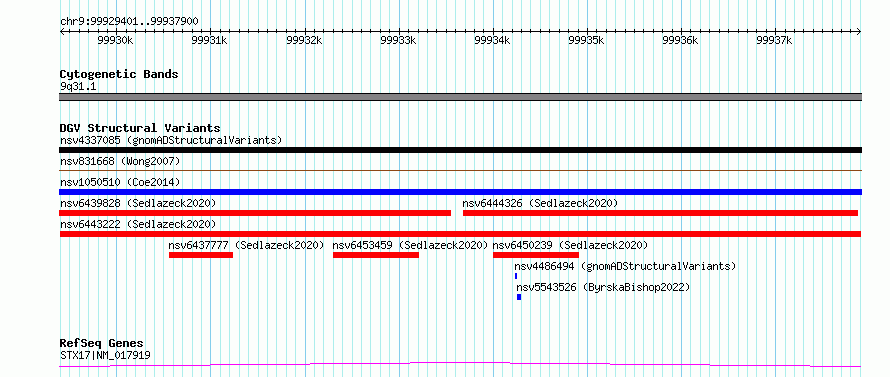Open the nsv6437777 (Sedlazeck2020) label

point(246,245)
